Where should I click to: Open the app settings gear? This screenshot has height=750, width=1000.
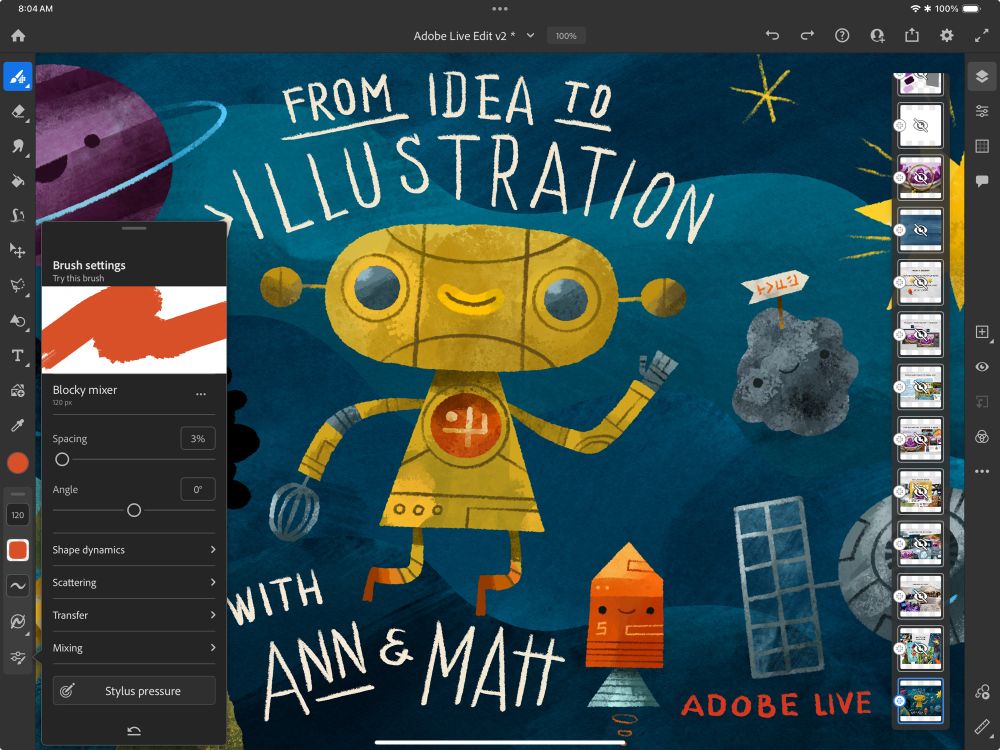pyautogui.click(x=947, y=36)
